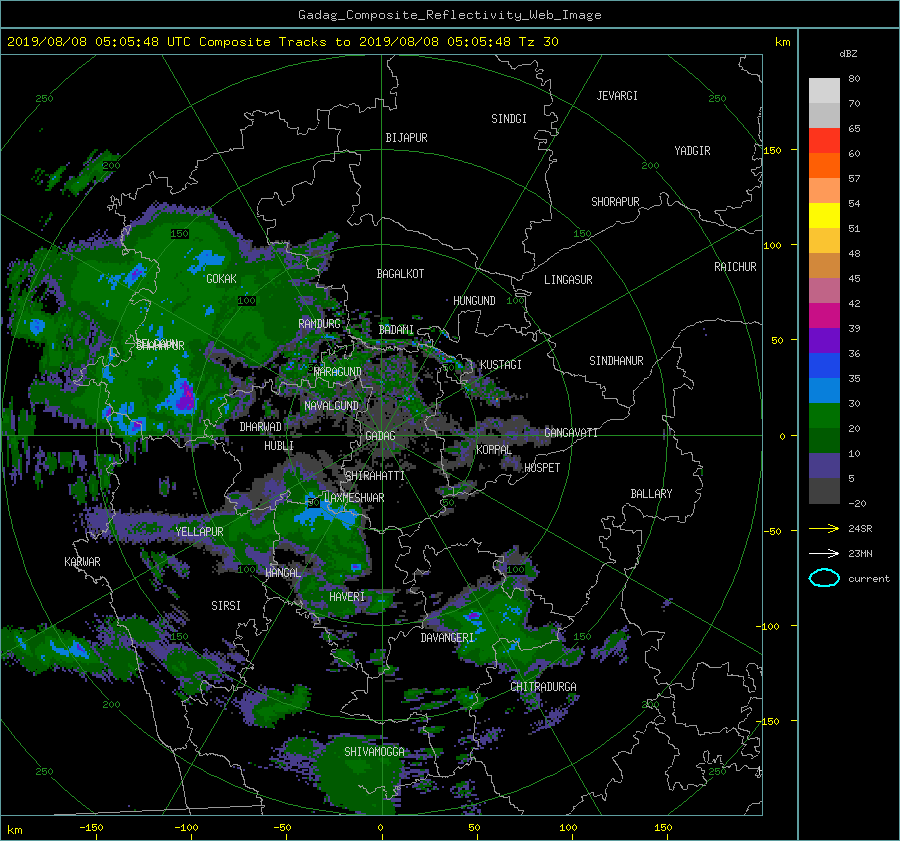Select the RAMDURG city label
Viewport: 900px width, 841px height.
319,324
